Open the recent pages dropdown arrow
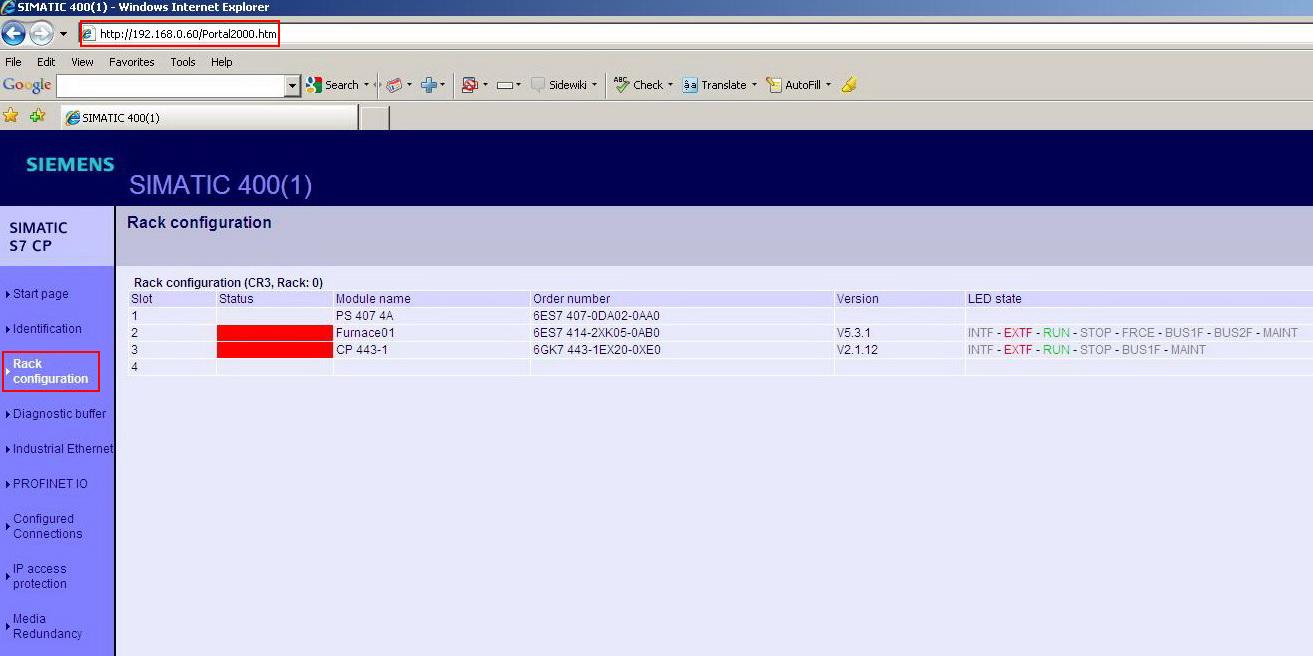This screenshot has height=656, width=1313. [x=63, y=34]
